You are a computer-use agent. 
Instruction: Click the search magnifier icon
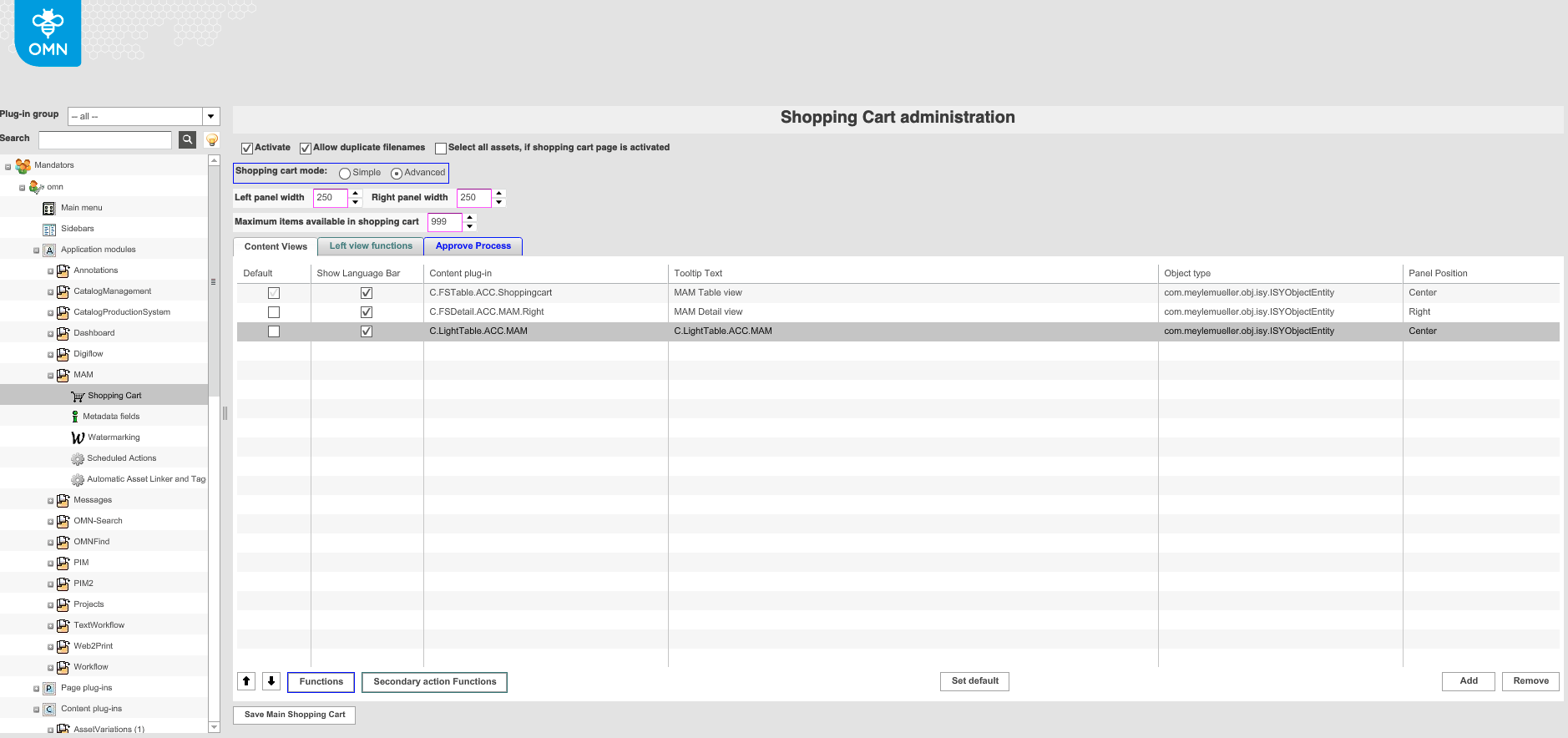pyautogui.click(x=188, y=139)
